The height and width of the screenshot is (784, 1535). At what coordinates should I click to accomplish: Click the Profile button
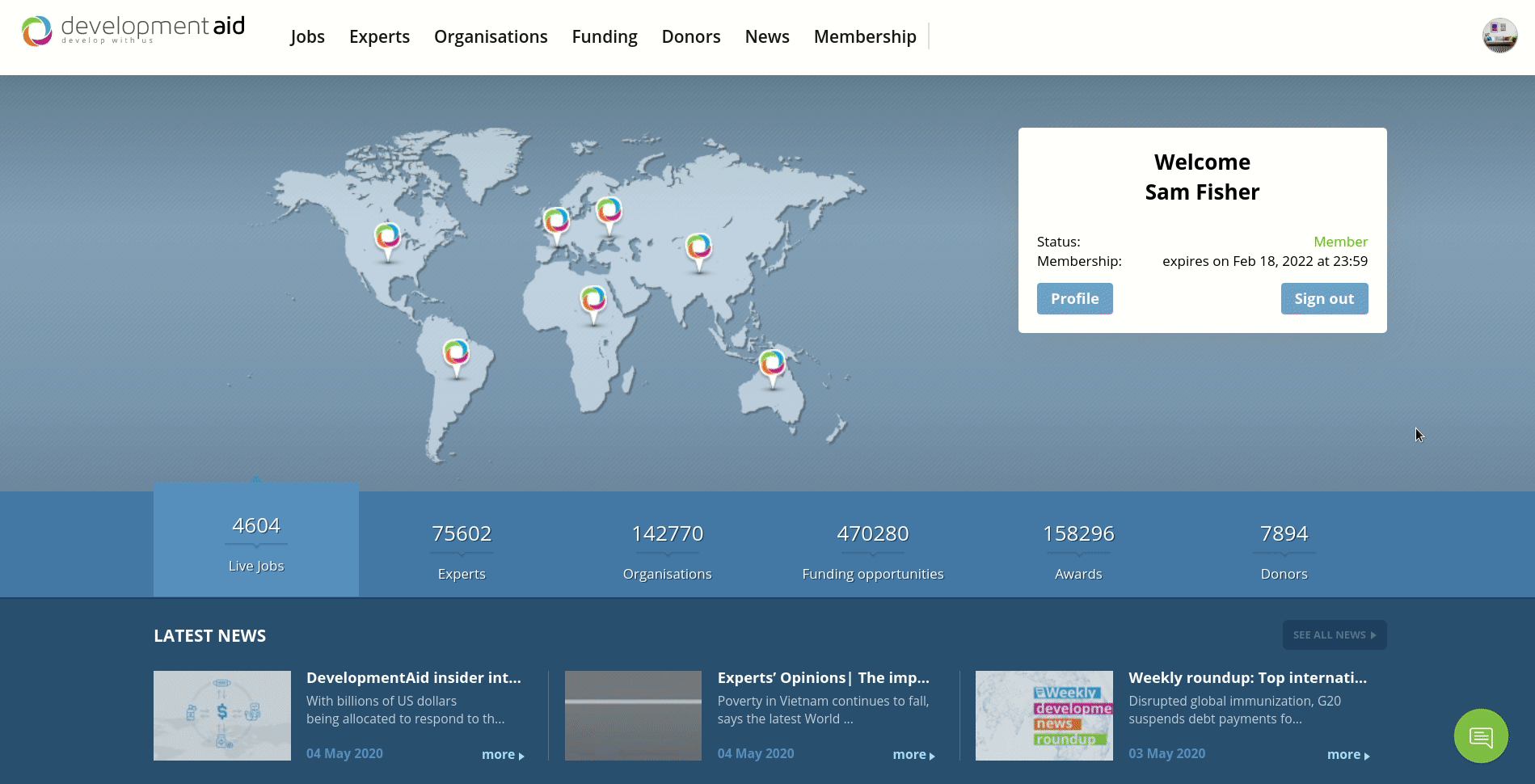click(1074, 298)
